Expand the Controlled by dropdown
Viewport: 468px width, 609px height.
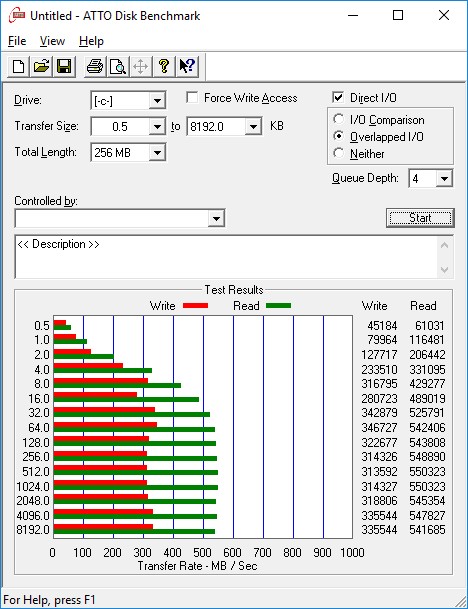[216, 218]
